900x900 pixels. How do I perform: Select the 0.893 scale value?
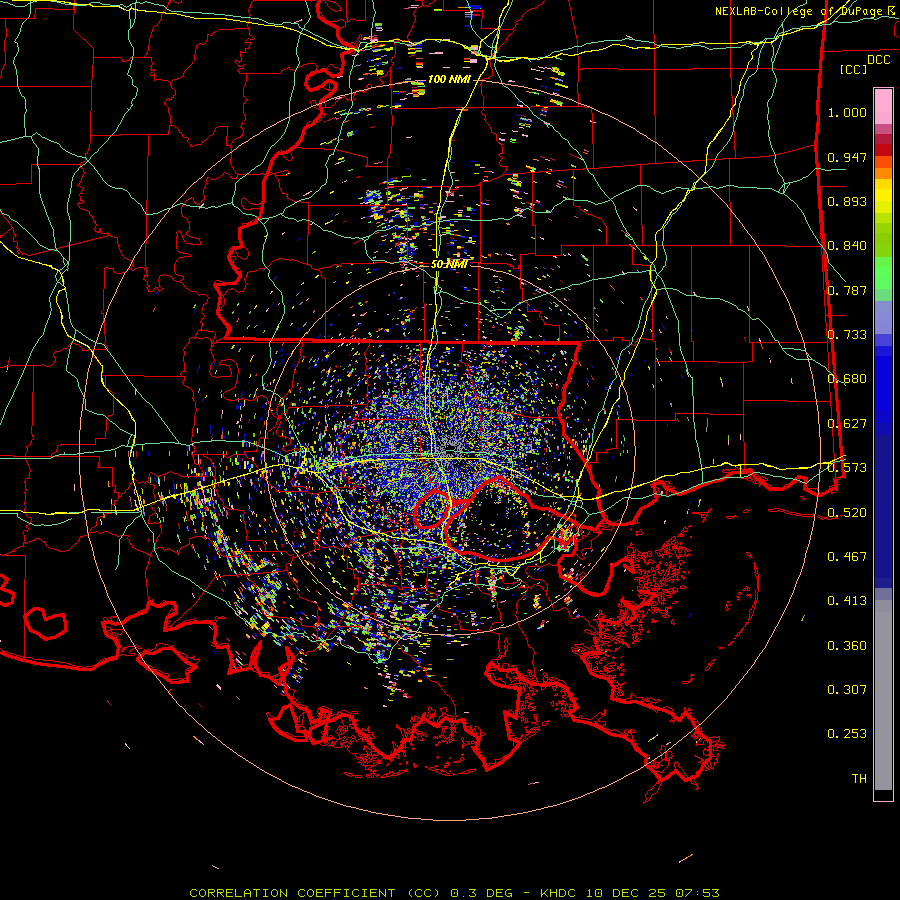point(847,201)
